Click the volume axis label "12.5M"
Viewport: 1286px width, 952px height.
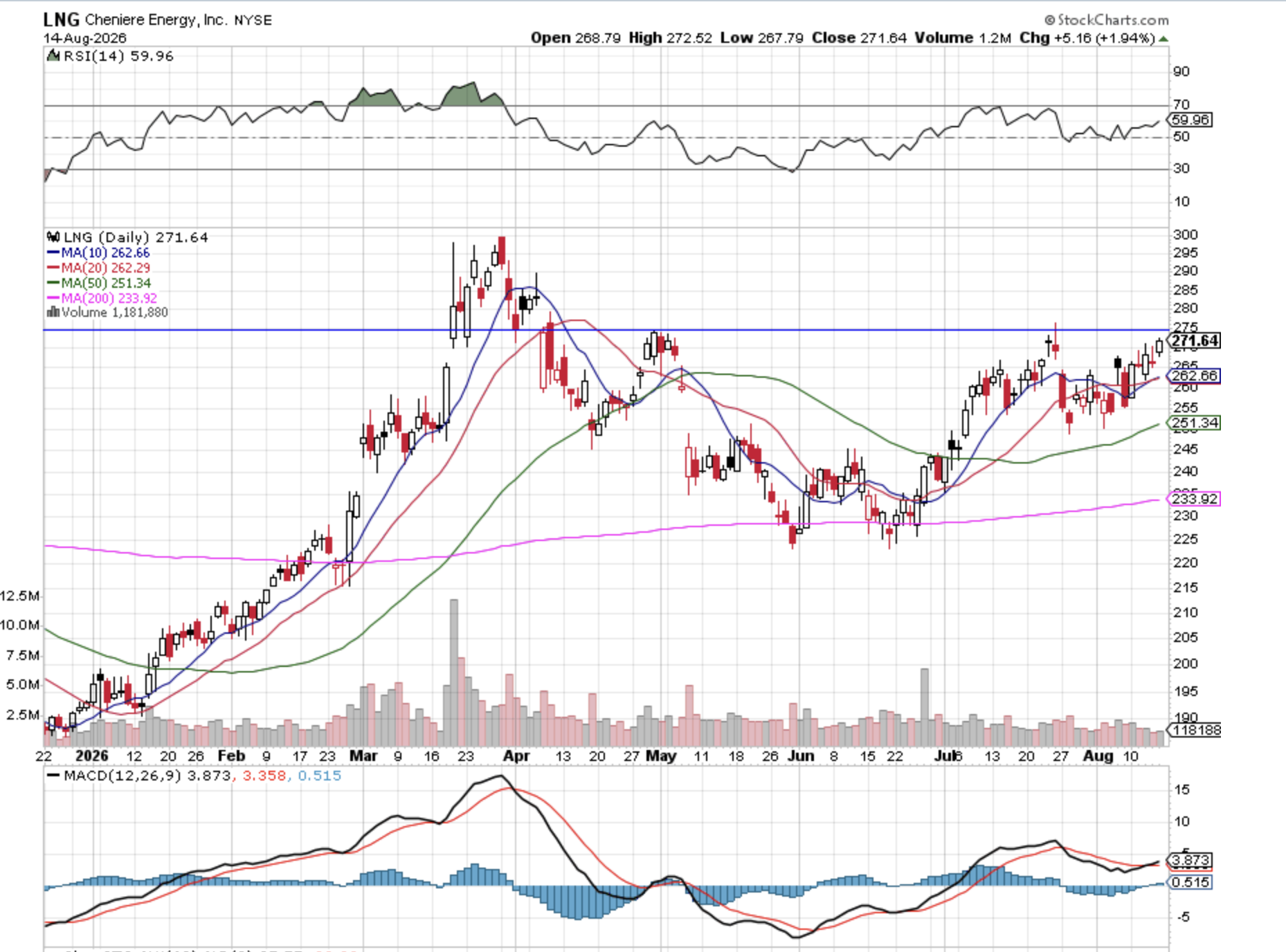(19, 596)
